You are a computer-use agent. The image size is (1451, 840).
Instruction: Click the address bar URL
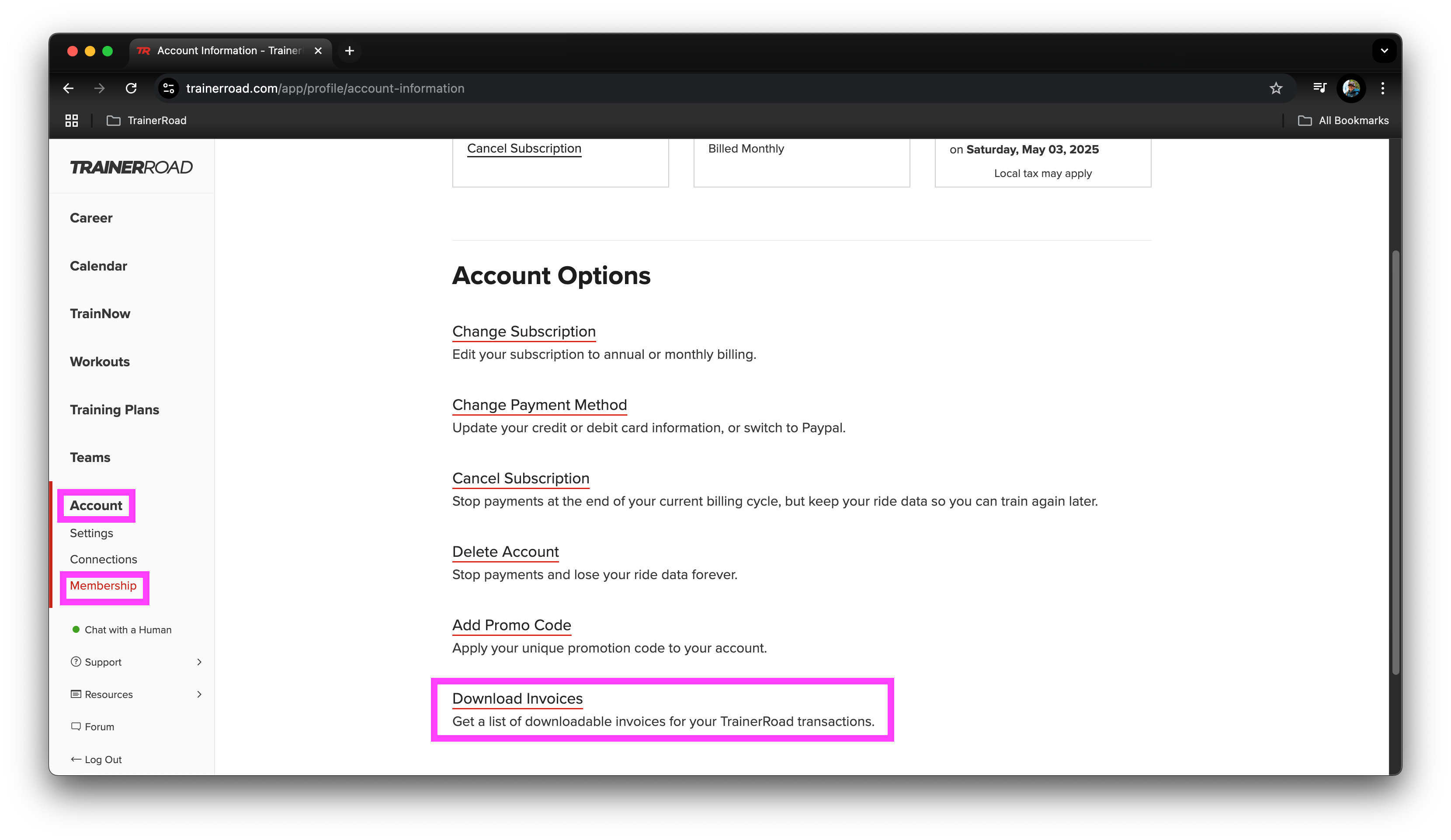pos(325,88)
